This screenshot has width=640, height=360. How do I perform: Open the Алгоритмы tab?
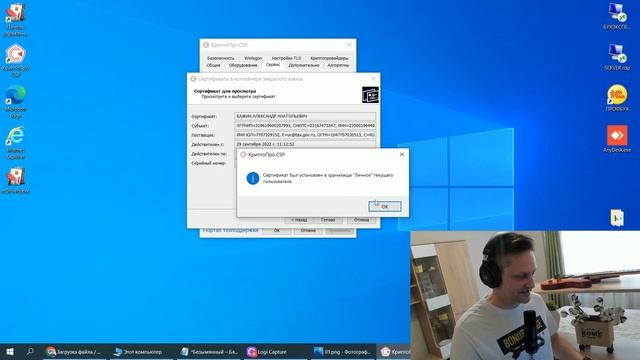tap(338, 65)
